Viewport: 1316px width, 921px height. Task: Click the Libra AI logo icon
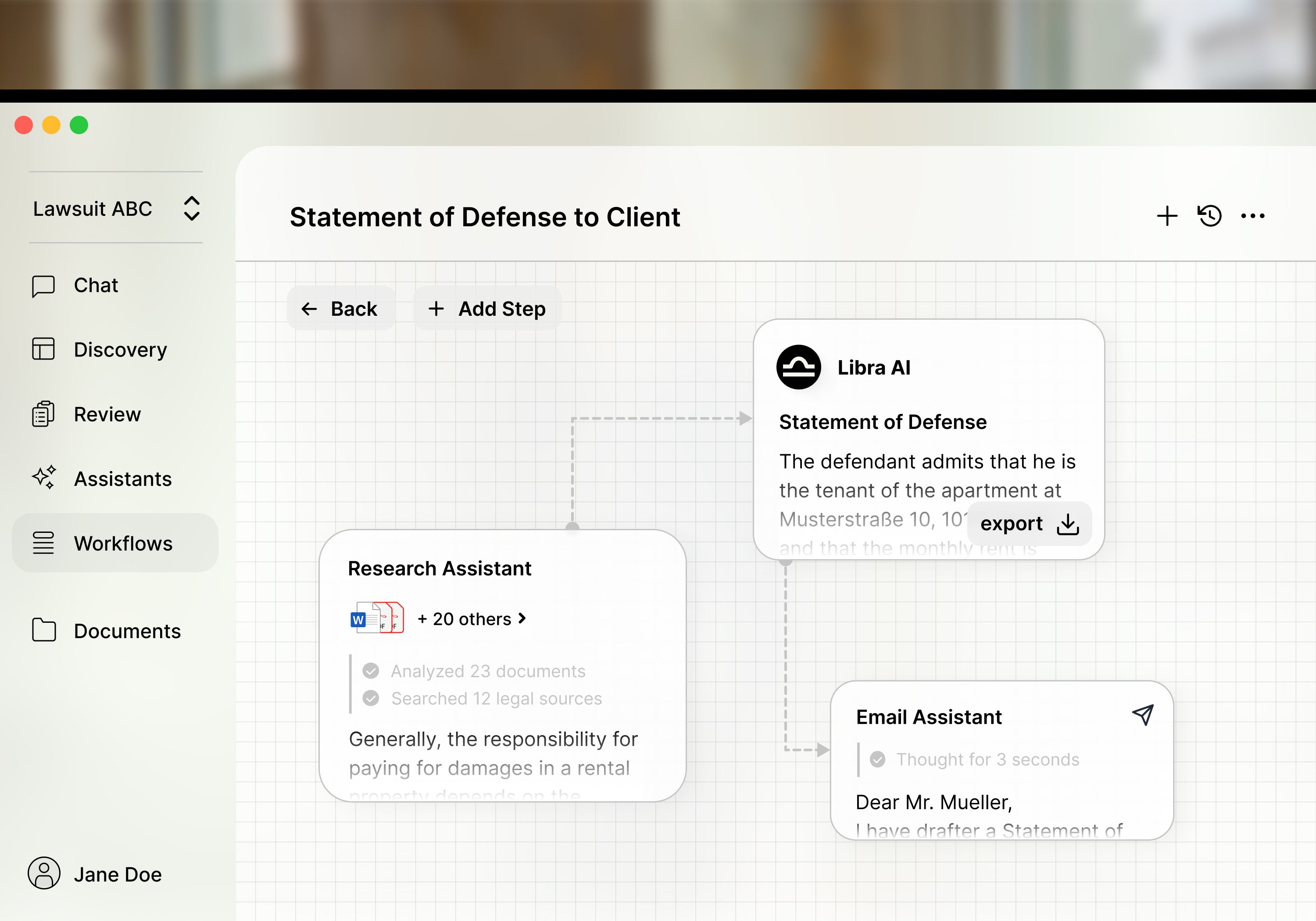798,368
